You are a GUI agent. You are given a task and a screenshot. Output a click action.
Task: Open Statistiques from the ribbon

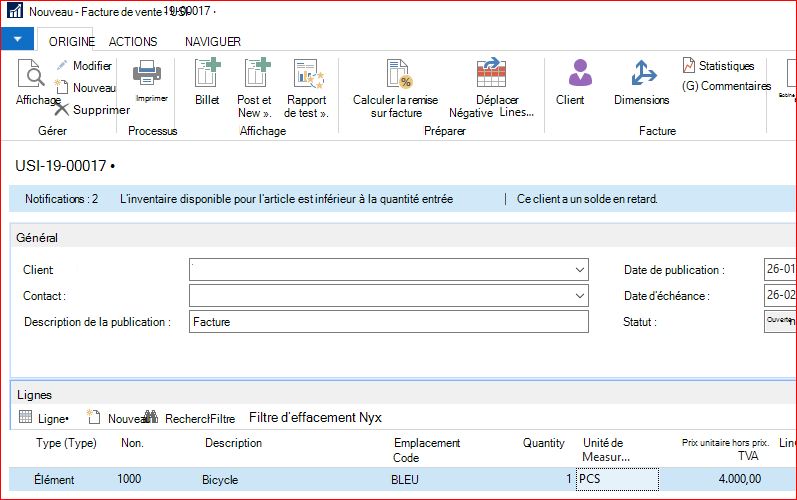click(718, 66)
